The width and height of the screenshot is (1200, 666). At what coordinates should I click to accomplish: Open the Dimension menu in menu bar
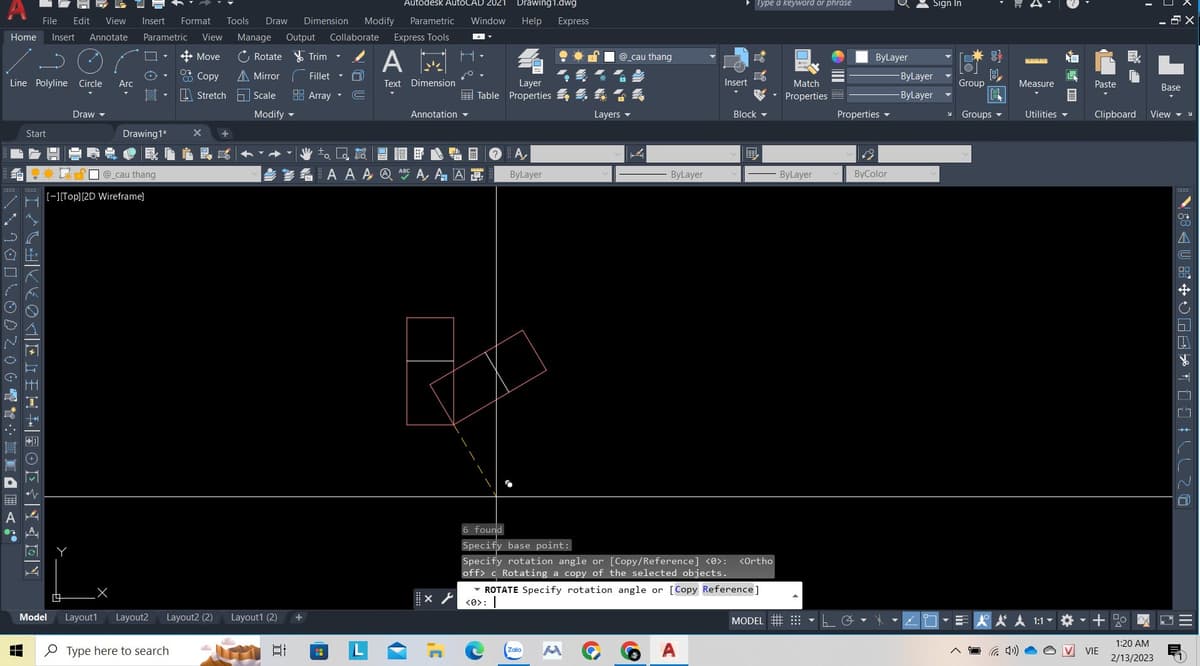(x=326, y=20)
